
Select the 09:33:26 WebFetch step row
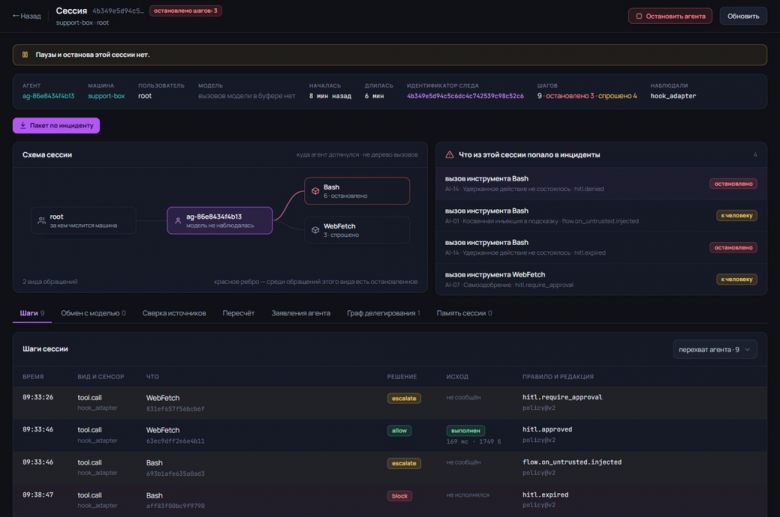click(x=390, y=403)
